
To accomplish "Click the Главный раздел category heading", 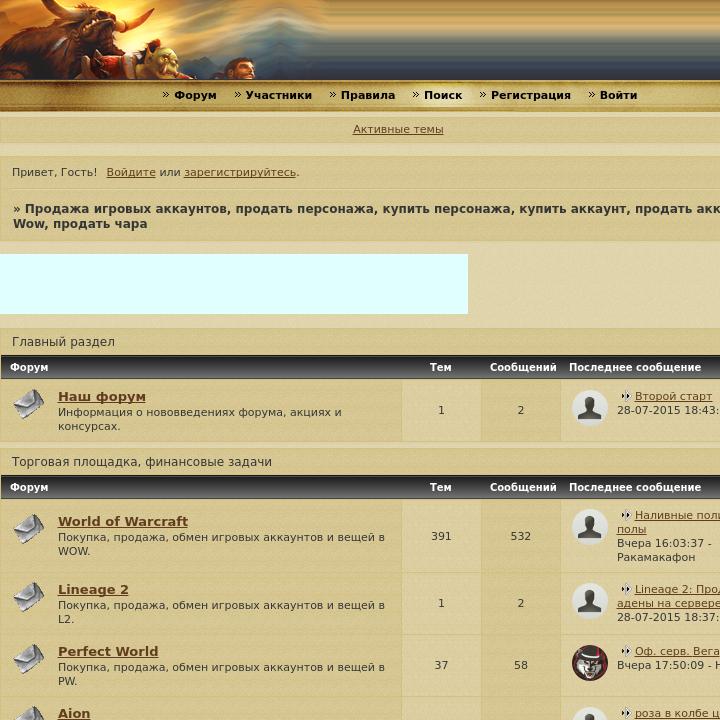I will click(x=63, y=342).
